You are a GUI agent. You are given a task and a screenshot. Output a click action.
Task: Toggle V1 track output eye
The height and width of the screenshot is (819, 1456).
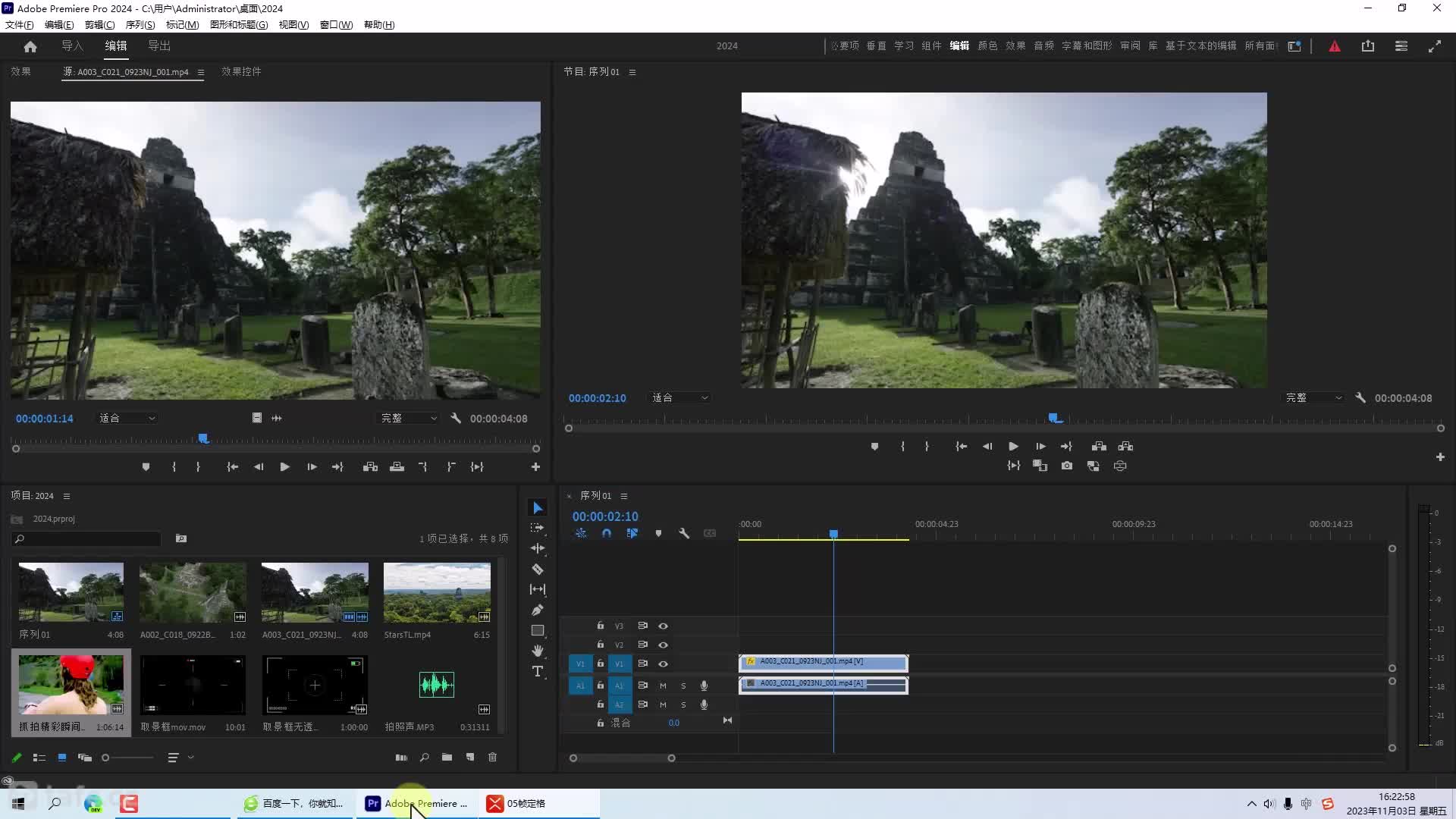[x=663, y=664]
